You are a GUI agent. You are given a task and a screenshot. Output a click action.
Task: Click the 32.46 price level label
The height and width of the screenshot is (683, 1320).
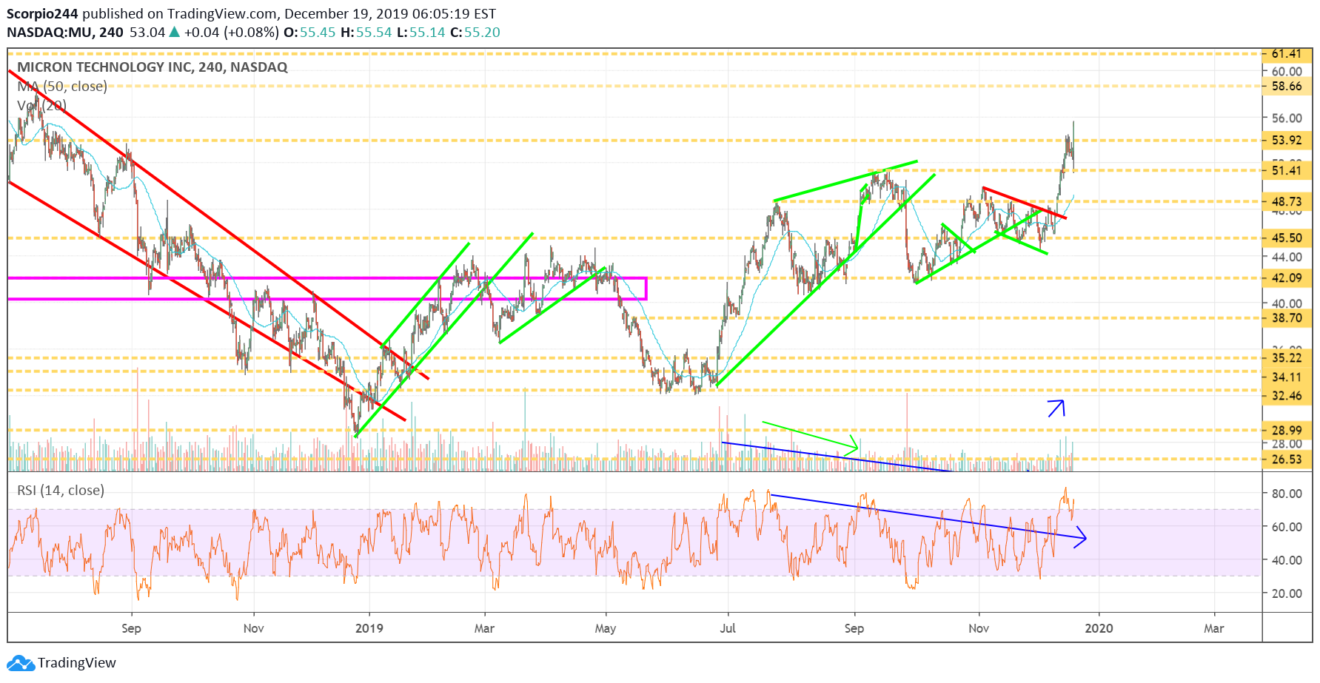(1285, 396)
